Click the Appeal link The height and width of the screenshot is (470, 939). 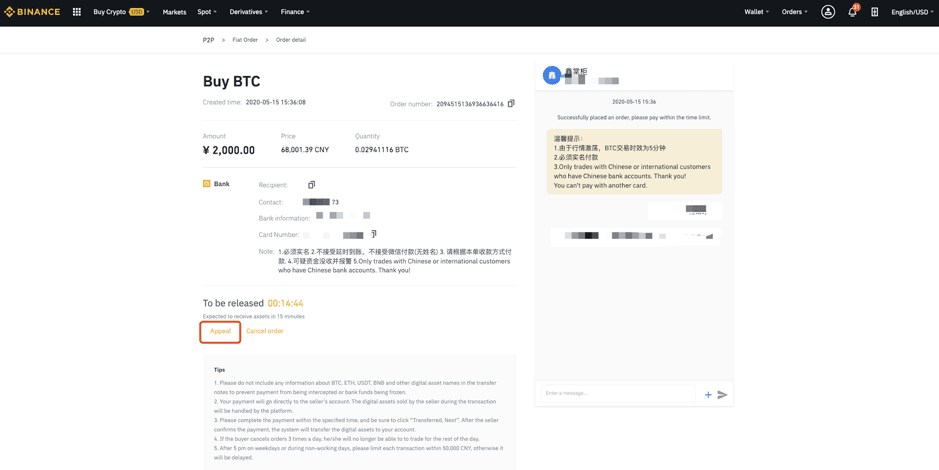[220, 331]
